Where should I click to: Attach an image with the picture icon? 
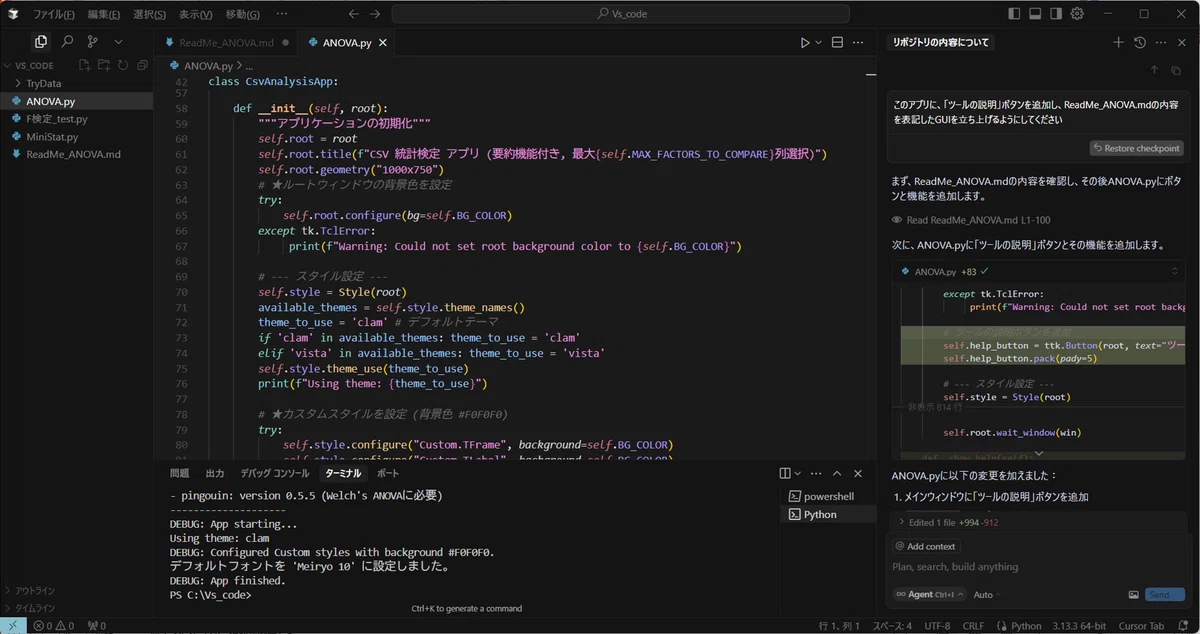click(1133, 594)
